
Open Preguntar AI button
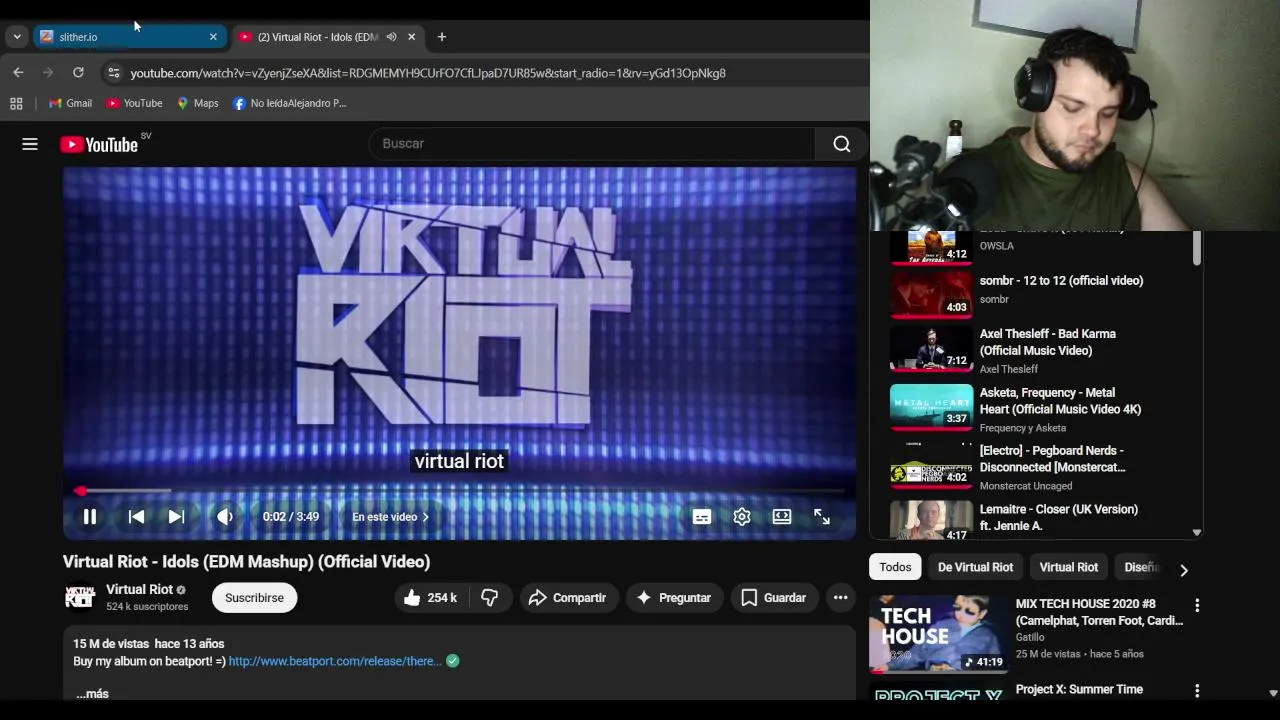pyautogui.click(x=674, y=598)
